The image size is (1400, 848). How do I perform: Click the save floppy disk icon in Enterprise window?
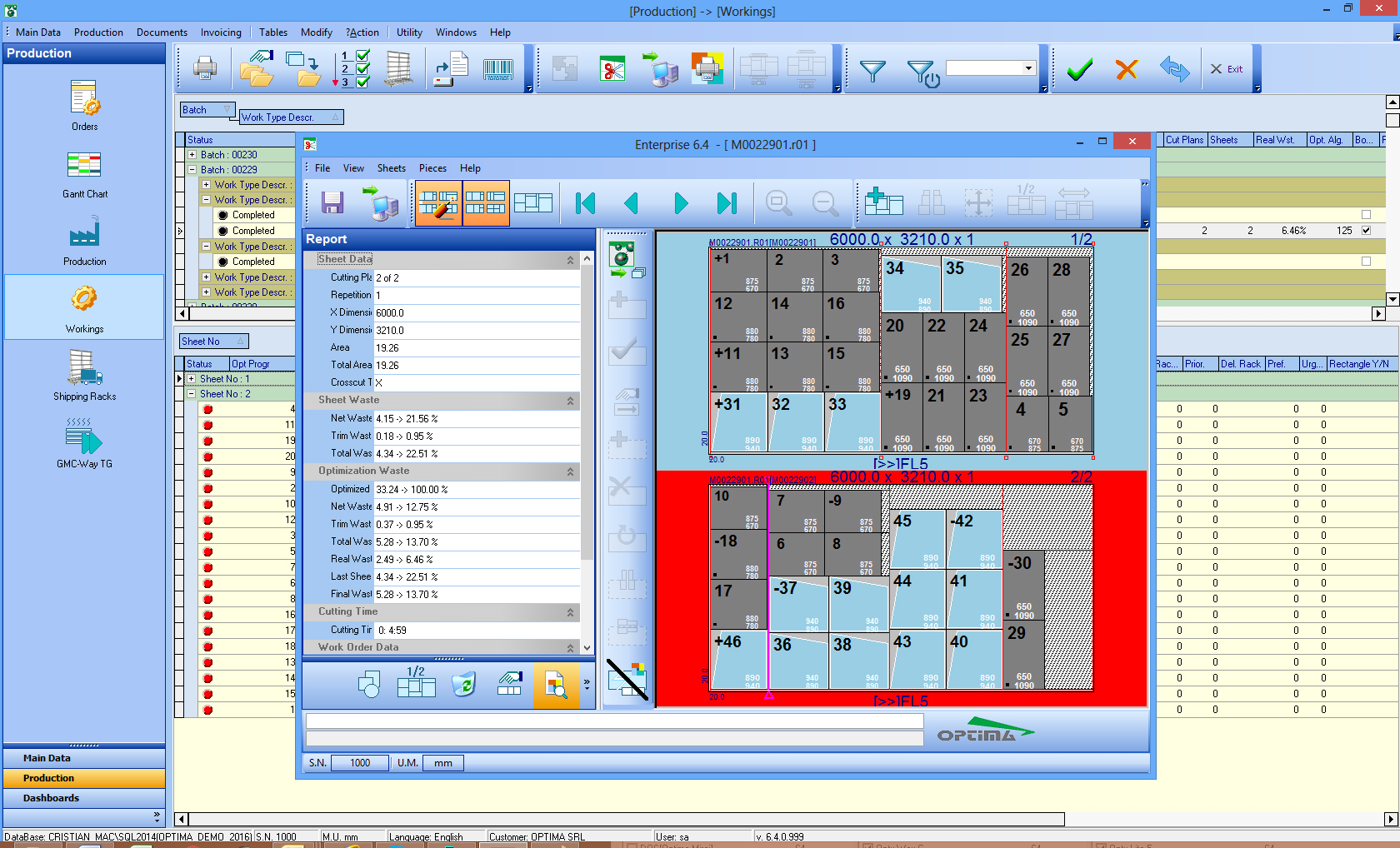(332, 203)
